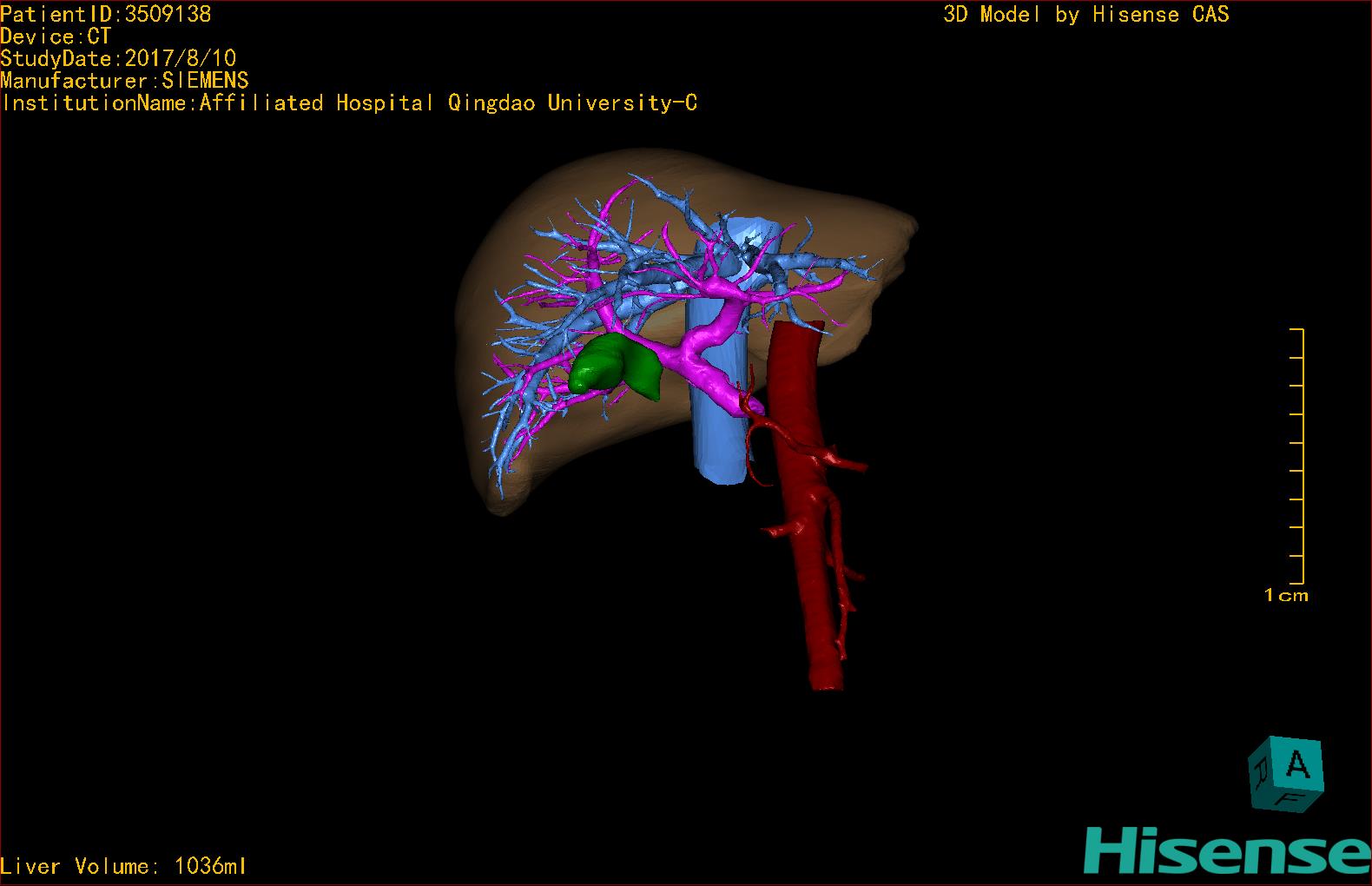
Task: Select the green gallbladder model
Action: [613, 368]
